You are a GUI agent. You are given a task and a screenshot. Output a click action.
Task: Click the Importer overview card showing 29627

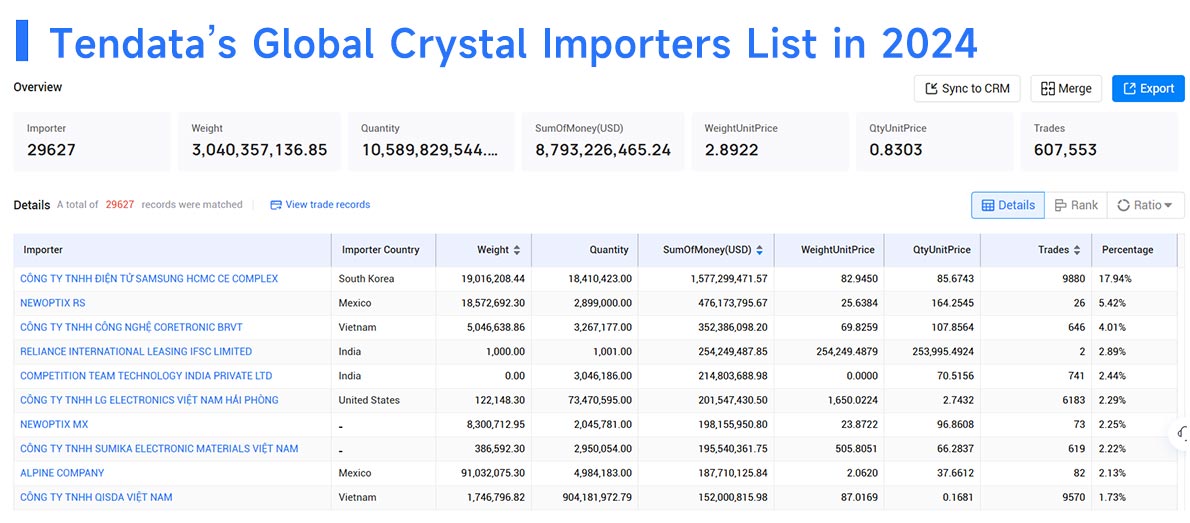(92, 141)
